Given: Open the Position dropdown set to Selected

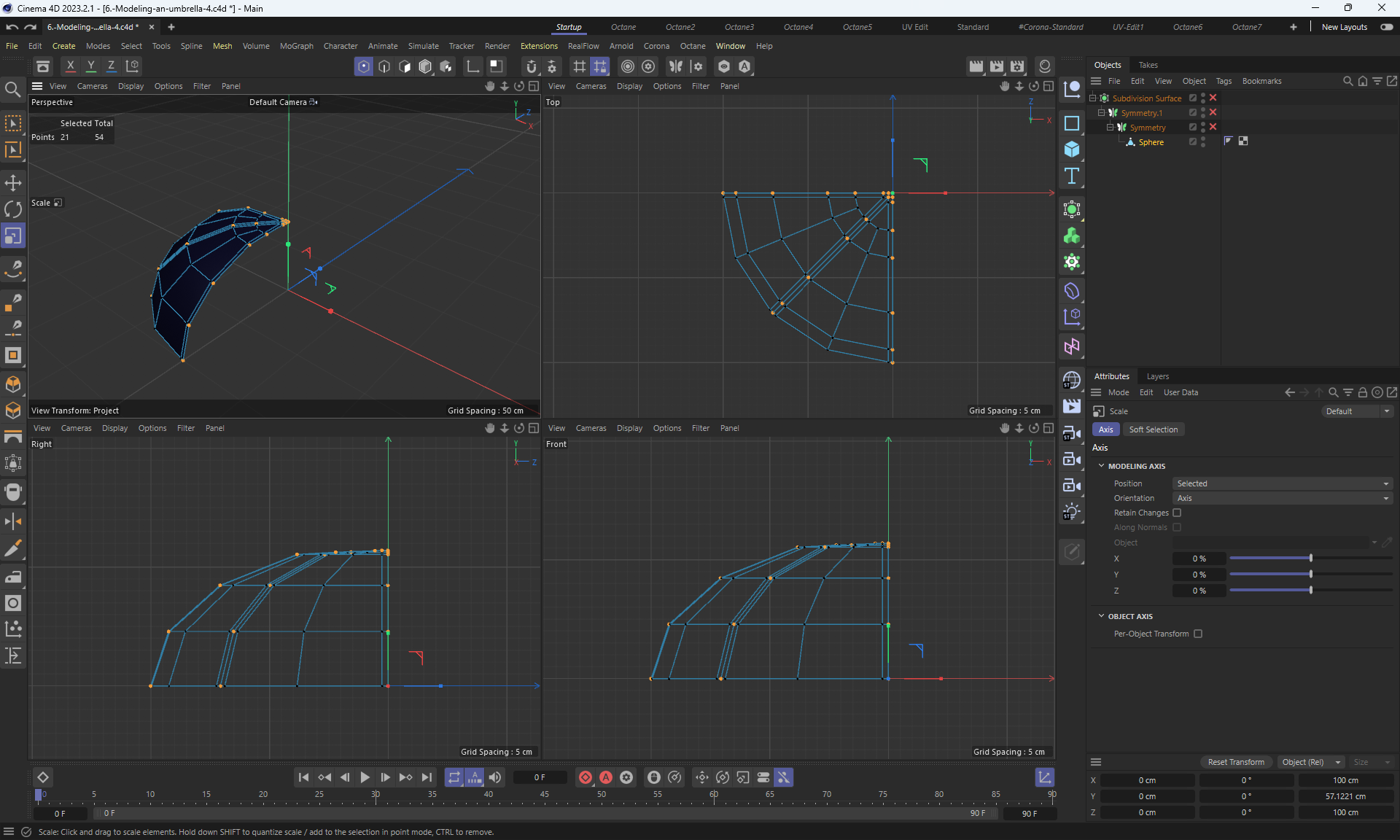Looking at the screenshot, I should click(x=1282, y=483).
